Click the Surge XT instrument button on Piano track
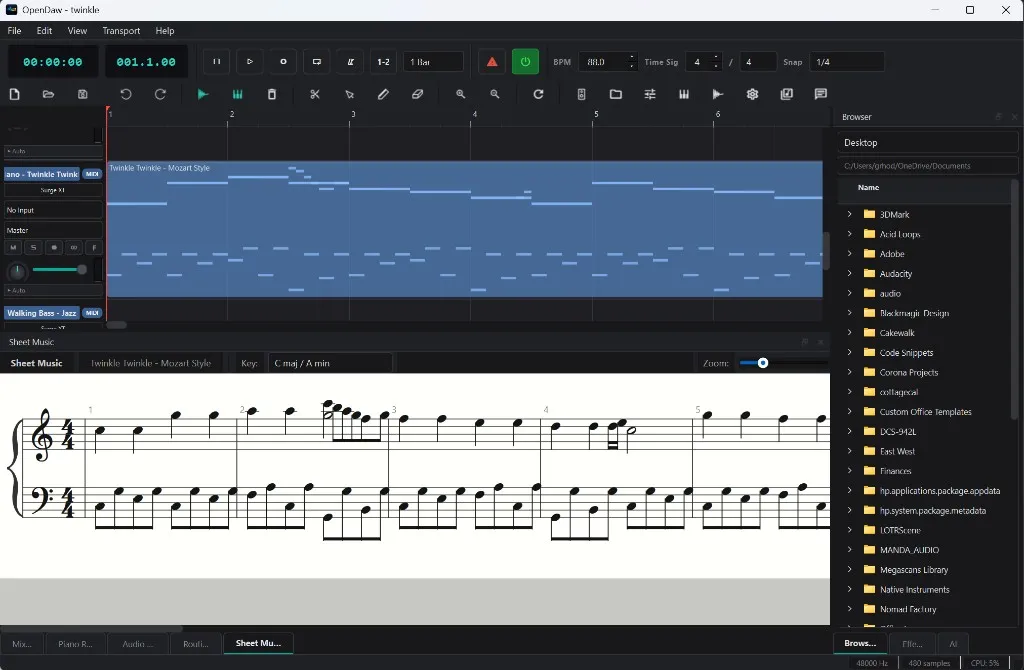The width and height of the screenshot is (1024, 670). click(x=54, y=190)
